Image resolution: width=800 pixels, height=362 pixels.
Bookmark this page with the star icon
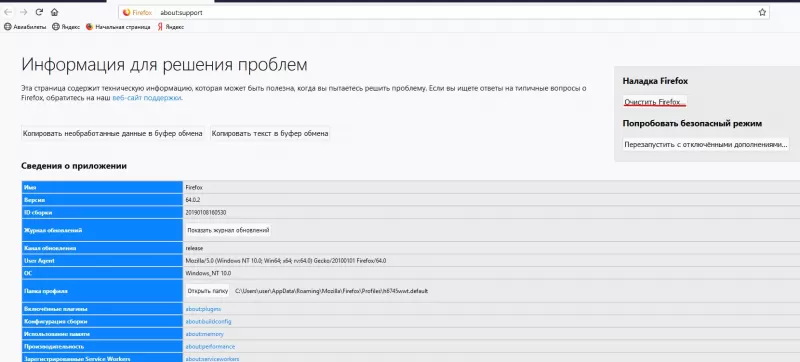click(x=762, y=12)
